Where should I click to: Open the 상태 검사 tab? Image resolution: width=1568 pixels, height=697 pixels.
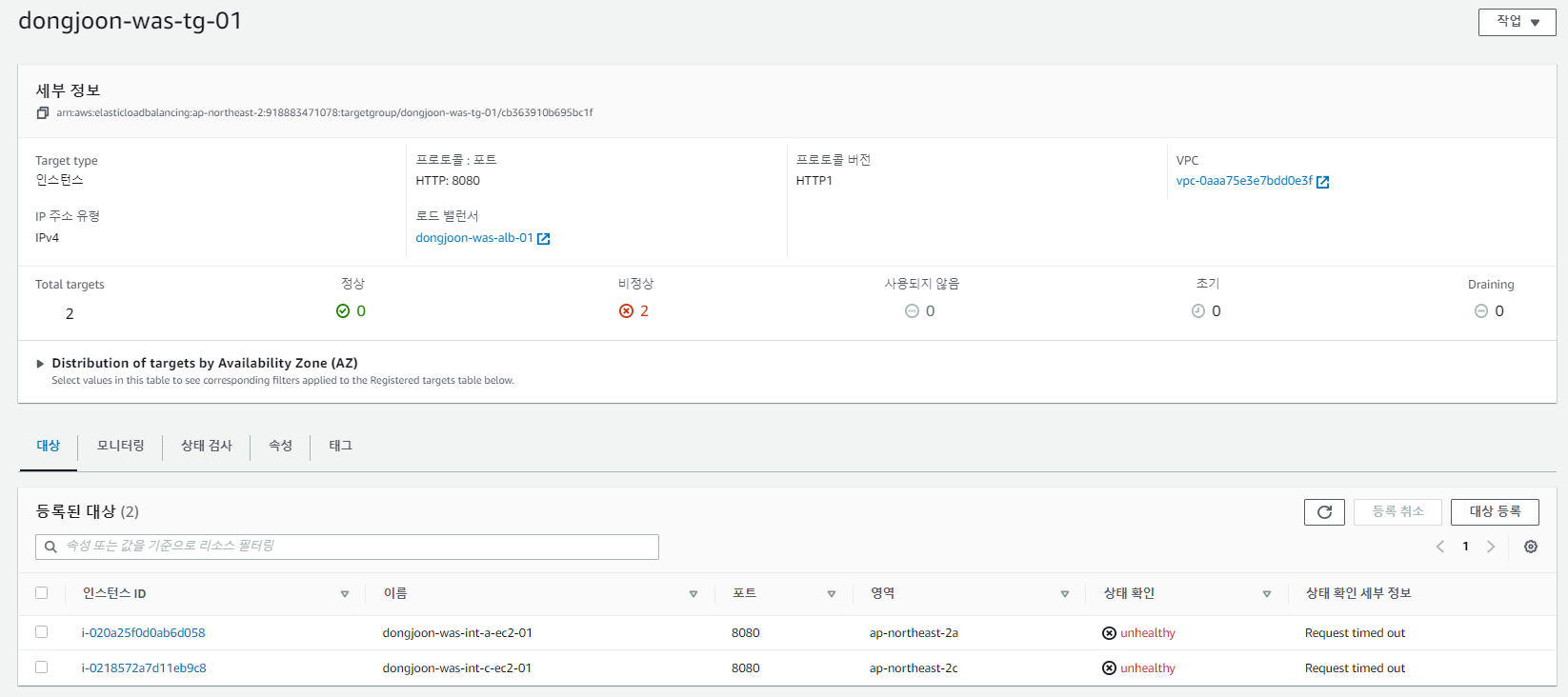point(207,446)
